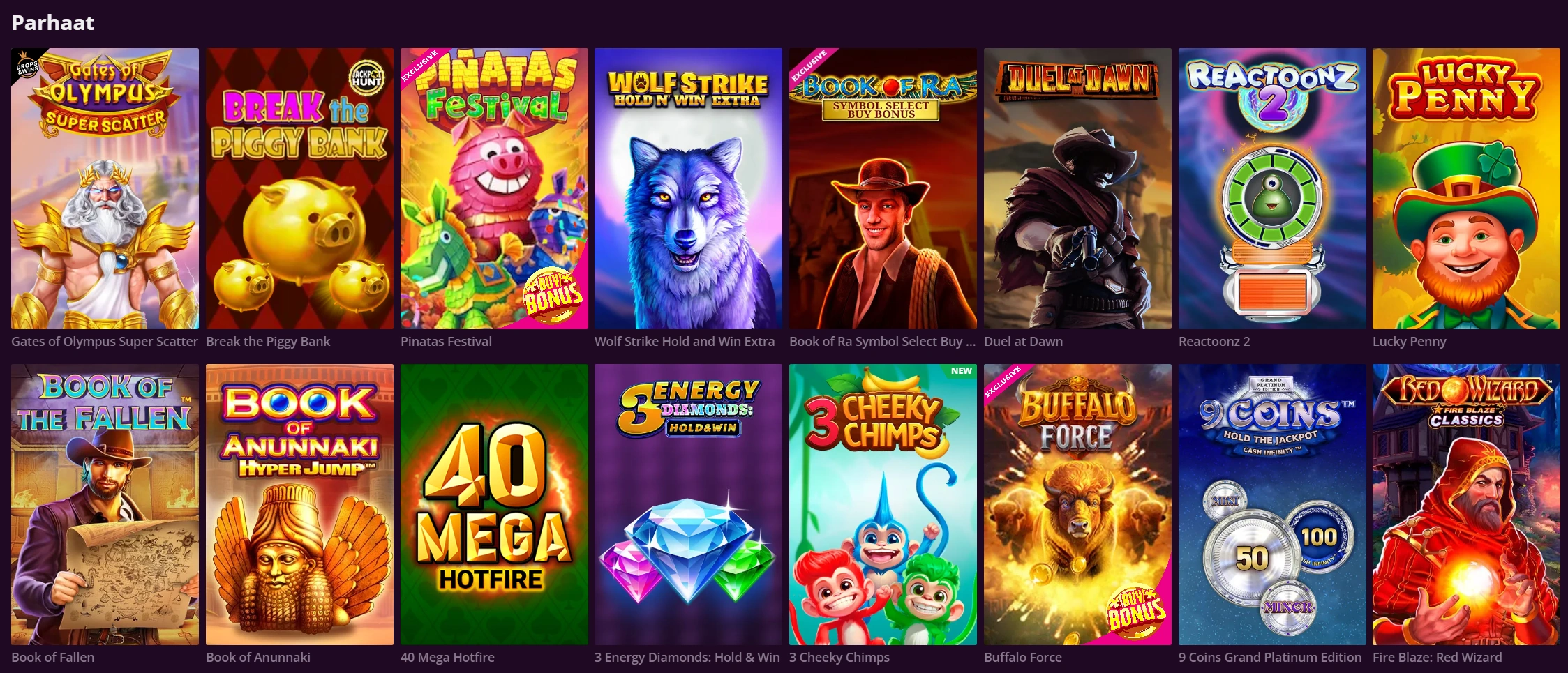Click the 'Fire Blaze: Red Wizard' title link
The width and height of the screenshot is (1568, 673).
click(1438, 657)
